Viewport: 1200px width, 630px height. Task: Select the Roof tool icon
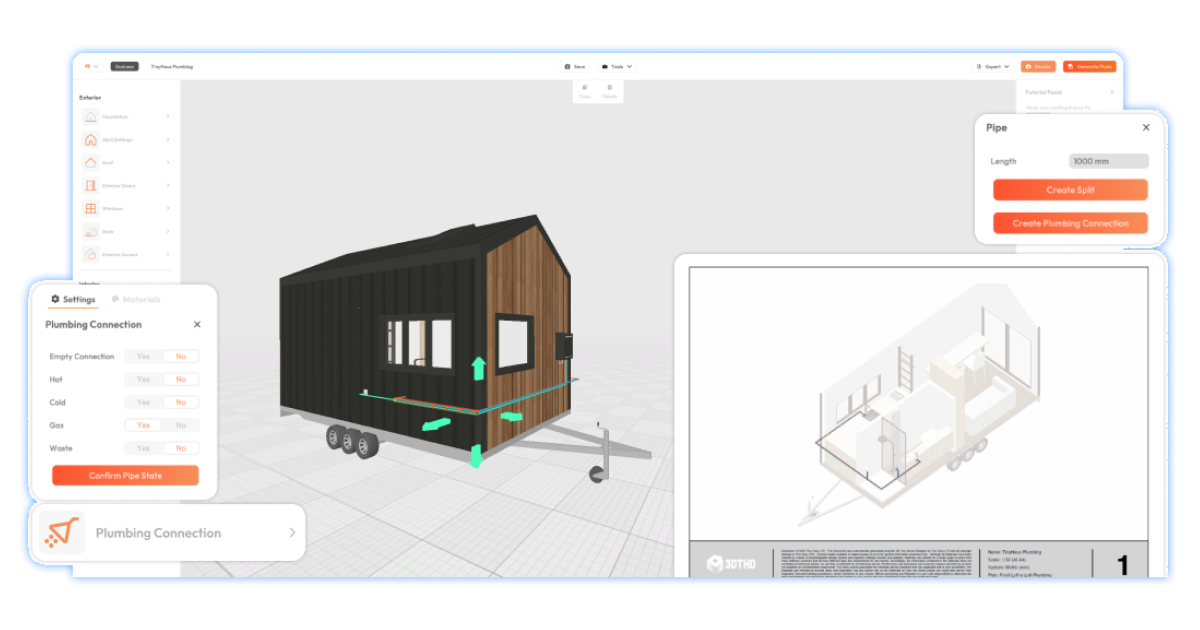[x=91, y=163]
